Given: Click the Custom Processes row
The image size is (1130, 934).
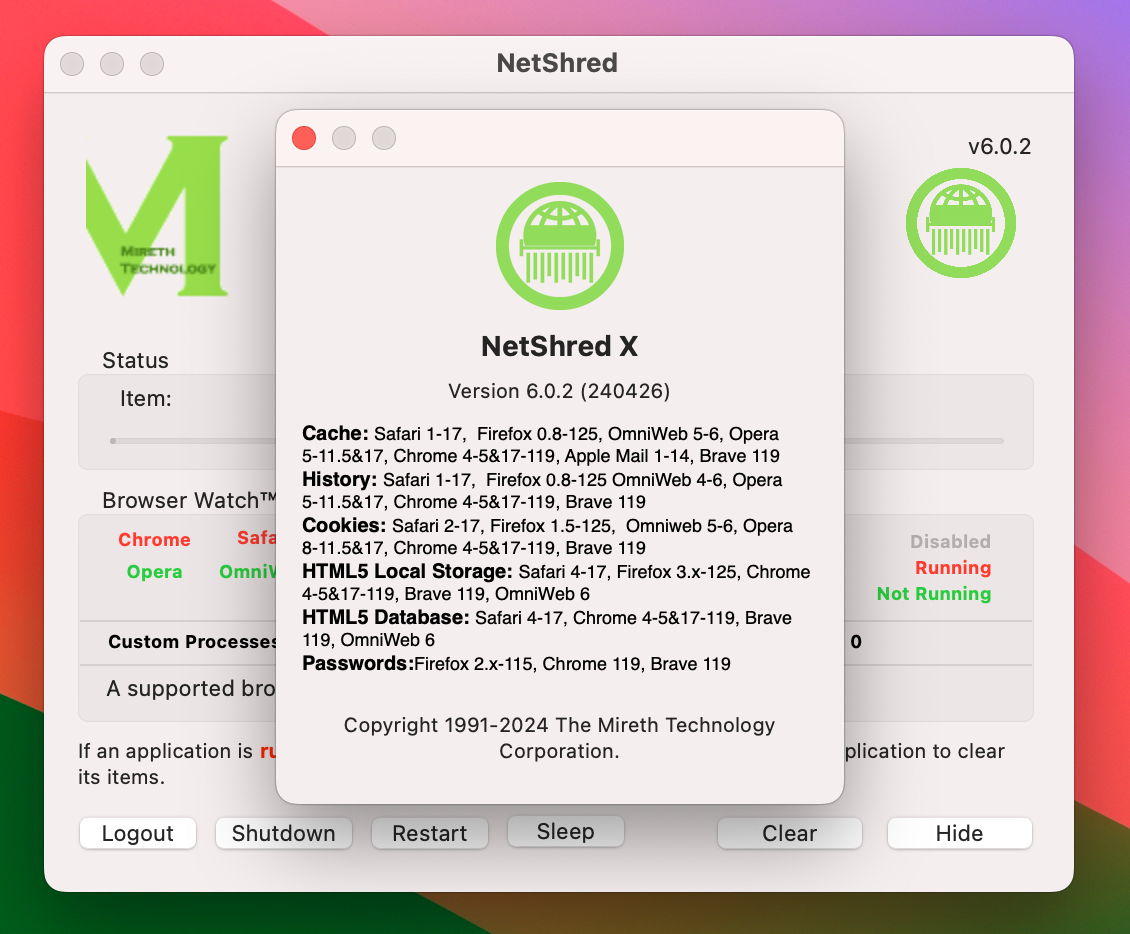Looking at the screenshot, I should pos(192,642).
